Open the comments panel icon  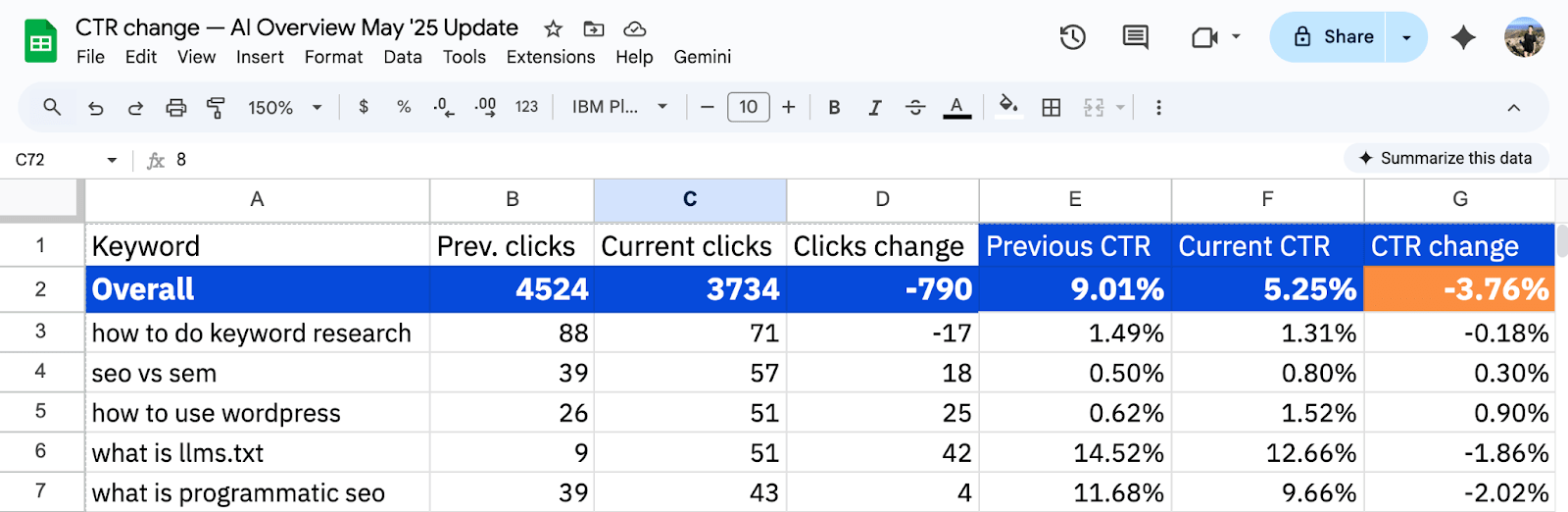coord(1135,37)
